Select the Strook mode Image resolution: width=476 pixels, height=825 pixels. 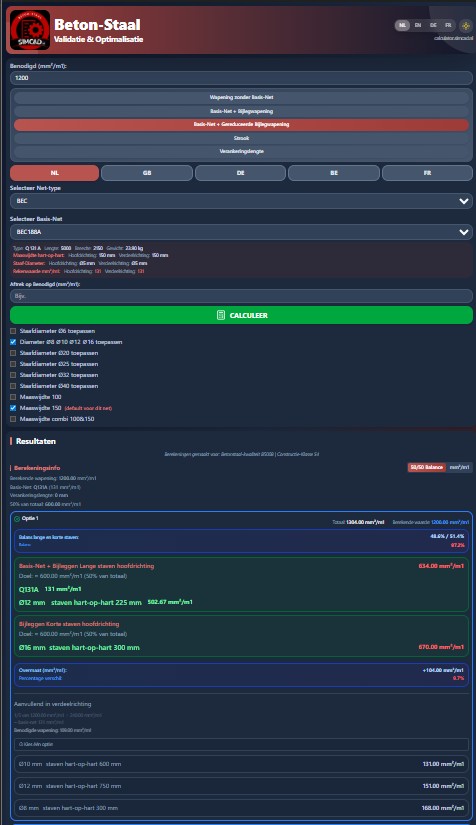pyautogui.click(x=241, y=138)
